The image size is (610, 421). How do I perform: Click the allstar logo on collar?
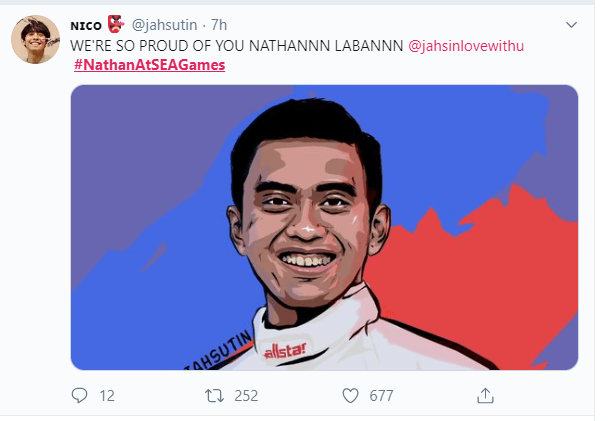click(285, 351)
